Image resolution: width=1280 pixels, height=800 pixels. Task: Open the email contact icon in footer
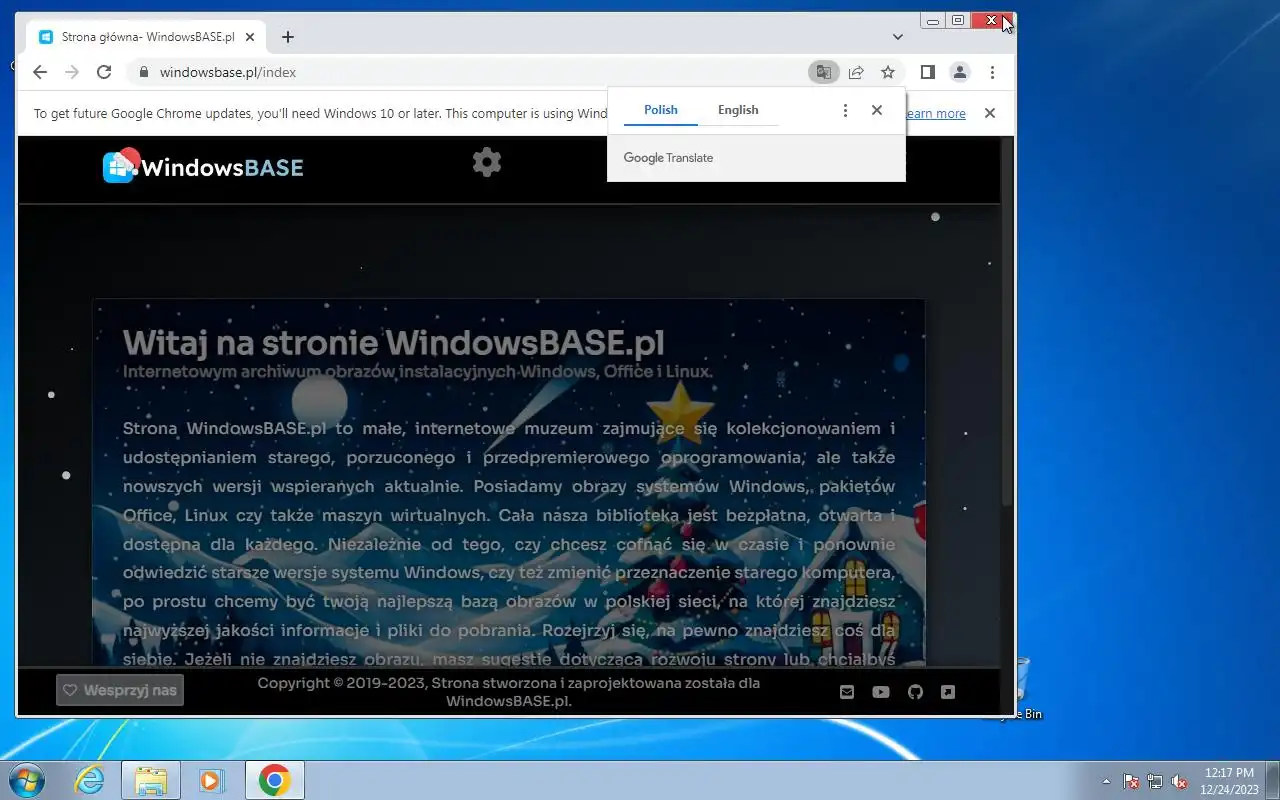[x=847, y=692]
